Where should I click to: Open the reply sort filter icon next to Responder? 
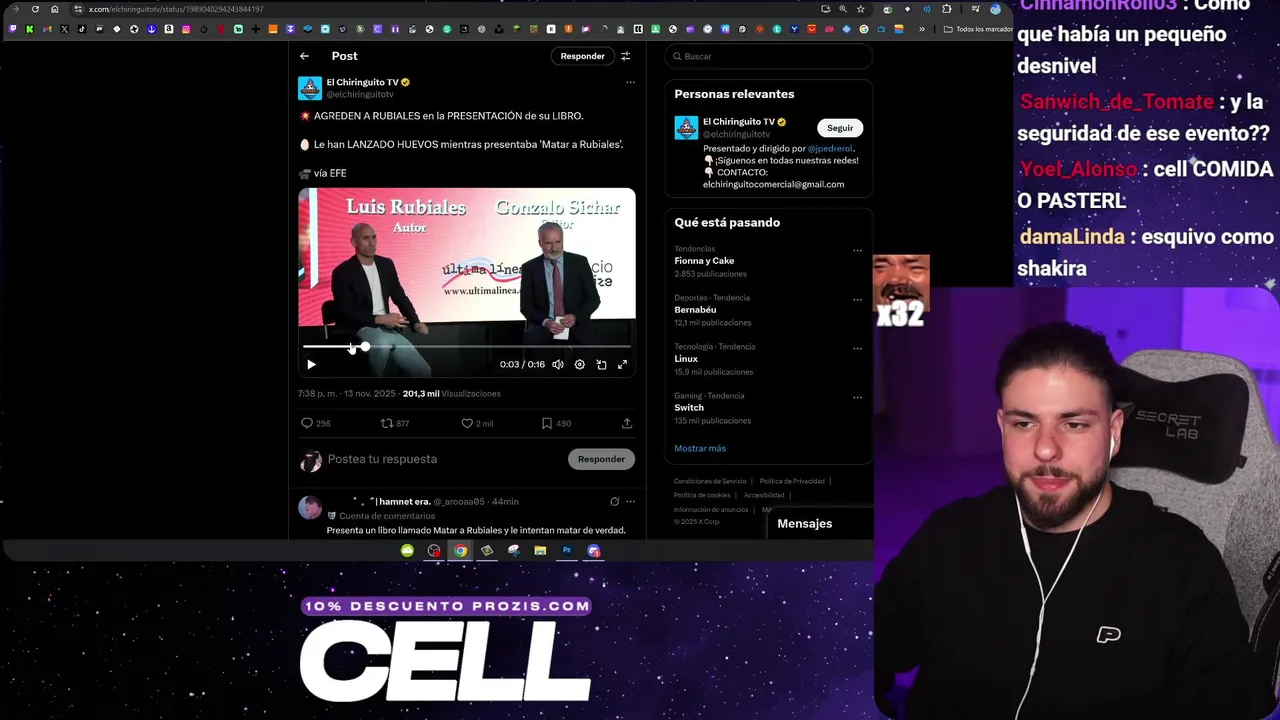[x=625, y=56]
